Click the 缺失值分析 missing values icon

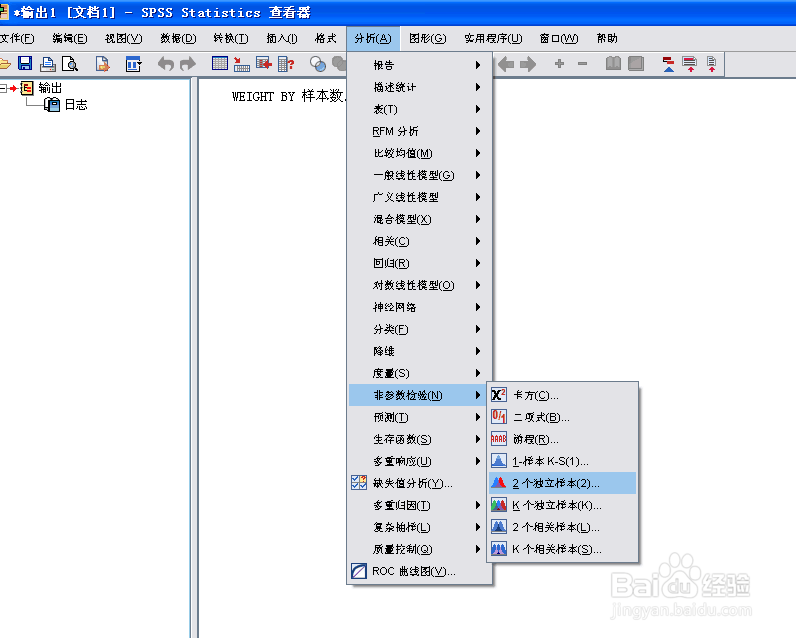pos(358,483)
